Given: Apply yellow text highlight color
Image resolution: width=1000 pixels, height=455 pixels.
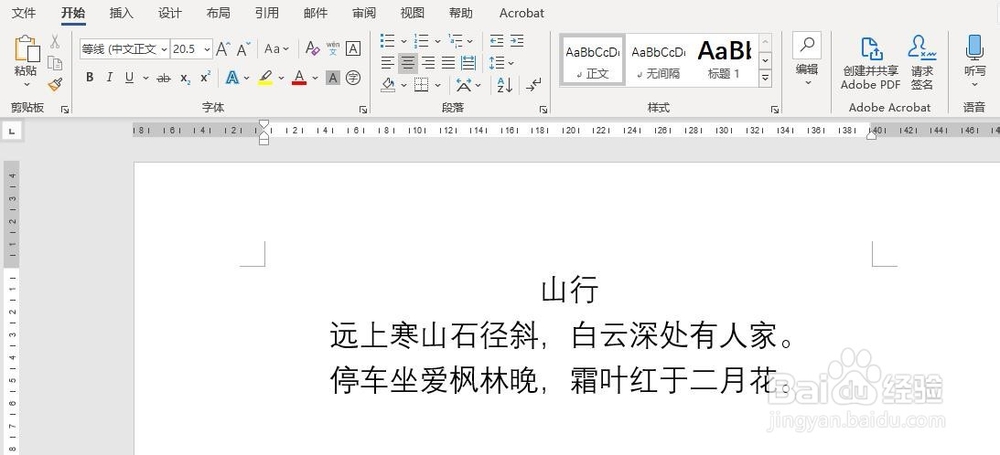Looking at the screenshot, I should [x=265, y=78].
